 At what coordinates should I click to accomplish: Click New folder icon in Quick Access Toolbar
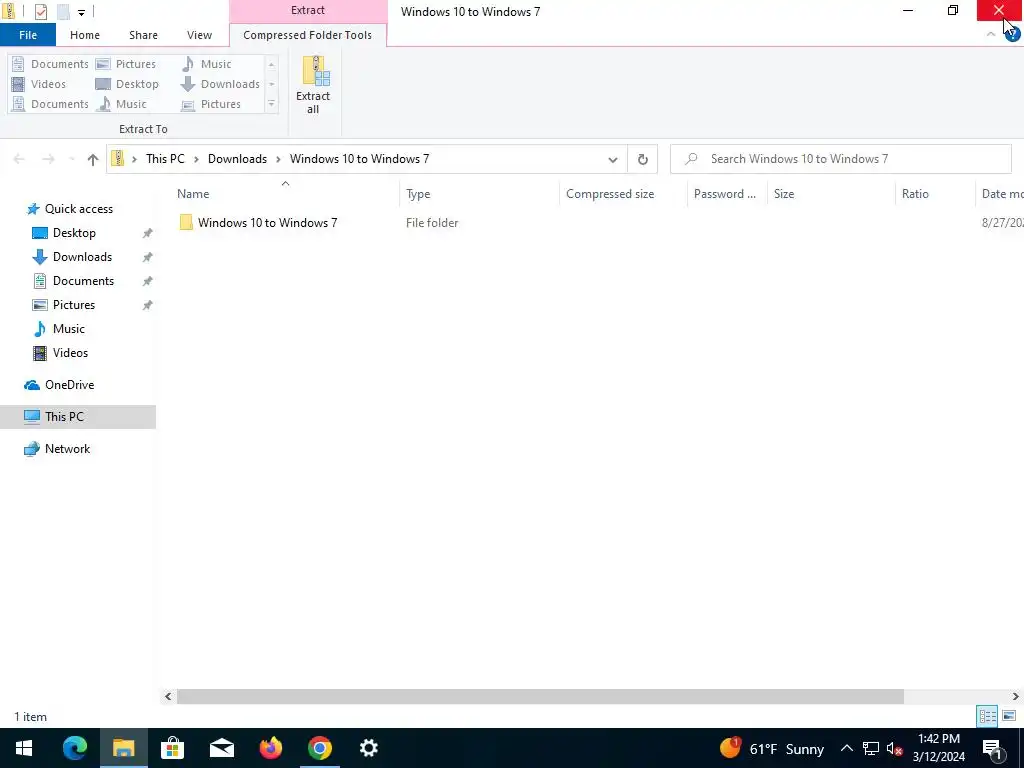63,11
